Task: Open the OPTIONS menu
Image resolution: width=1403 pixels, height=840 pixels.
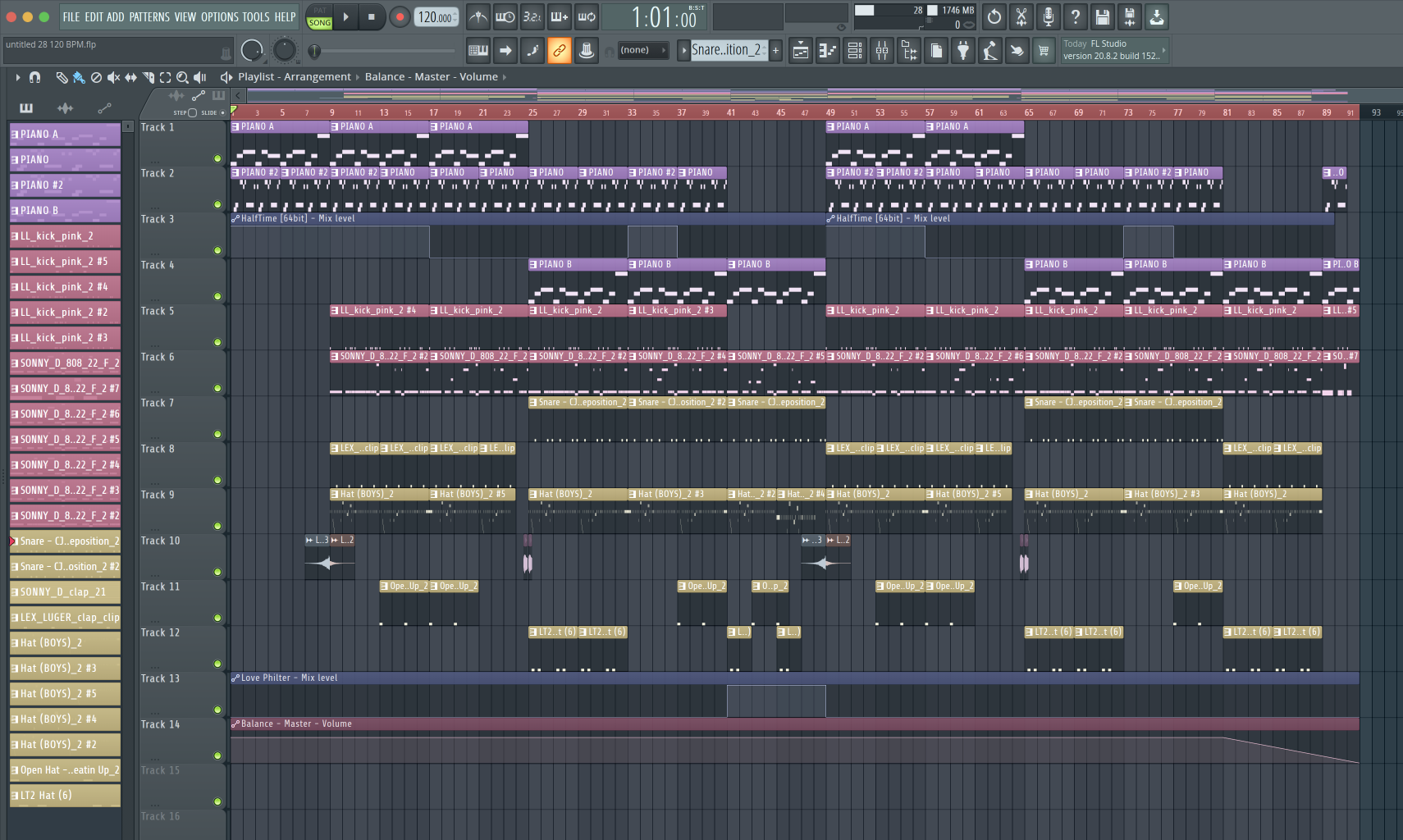Action: [x=219, y=16]
